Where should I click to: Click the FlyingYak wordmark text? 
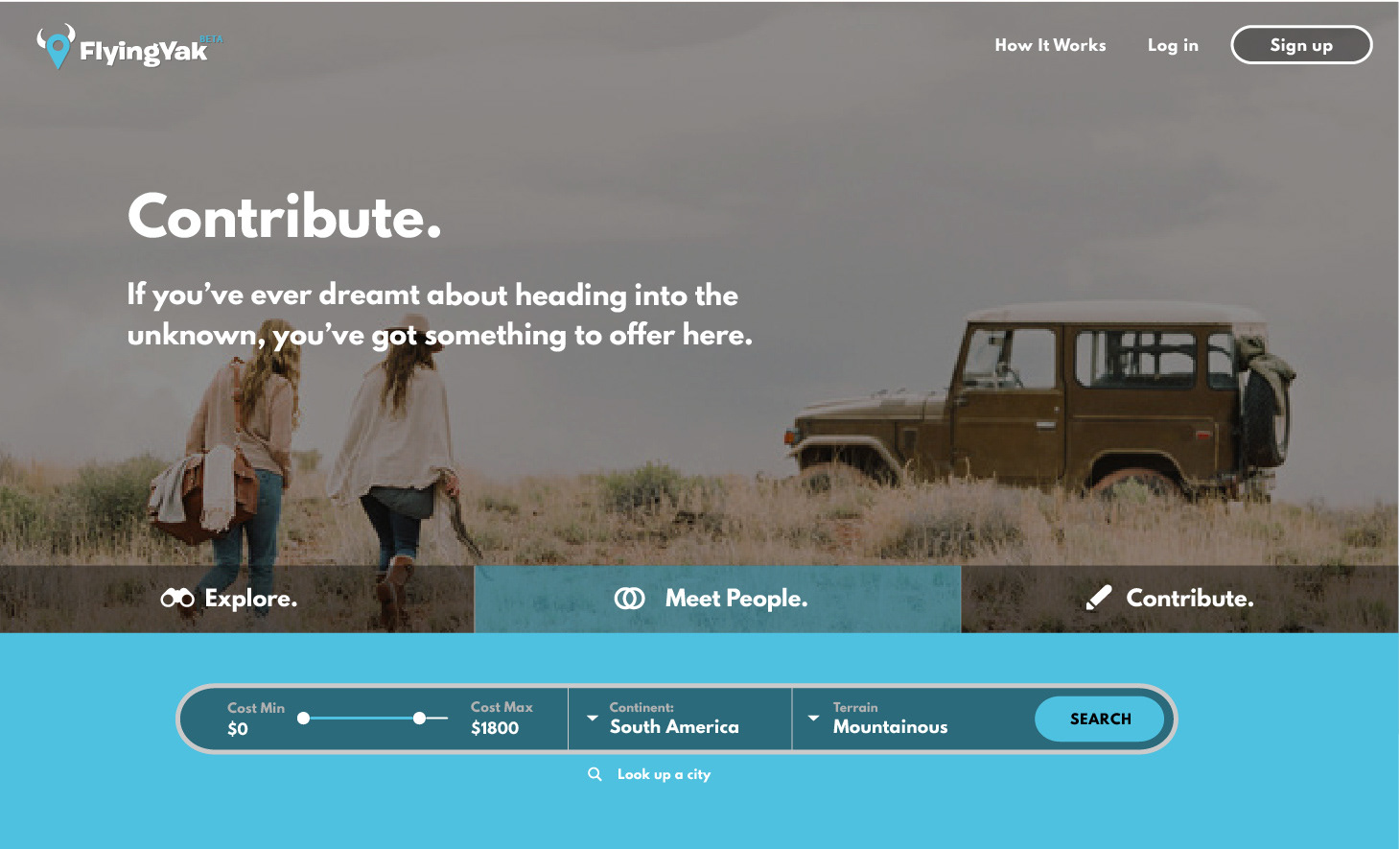[143, 51]
